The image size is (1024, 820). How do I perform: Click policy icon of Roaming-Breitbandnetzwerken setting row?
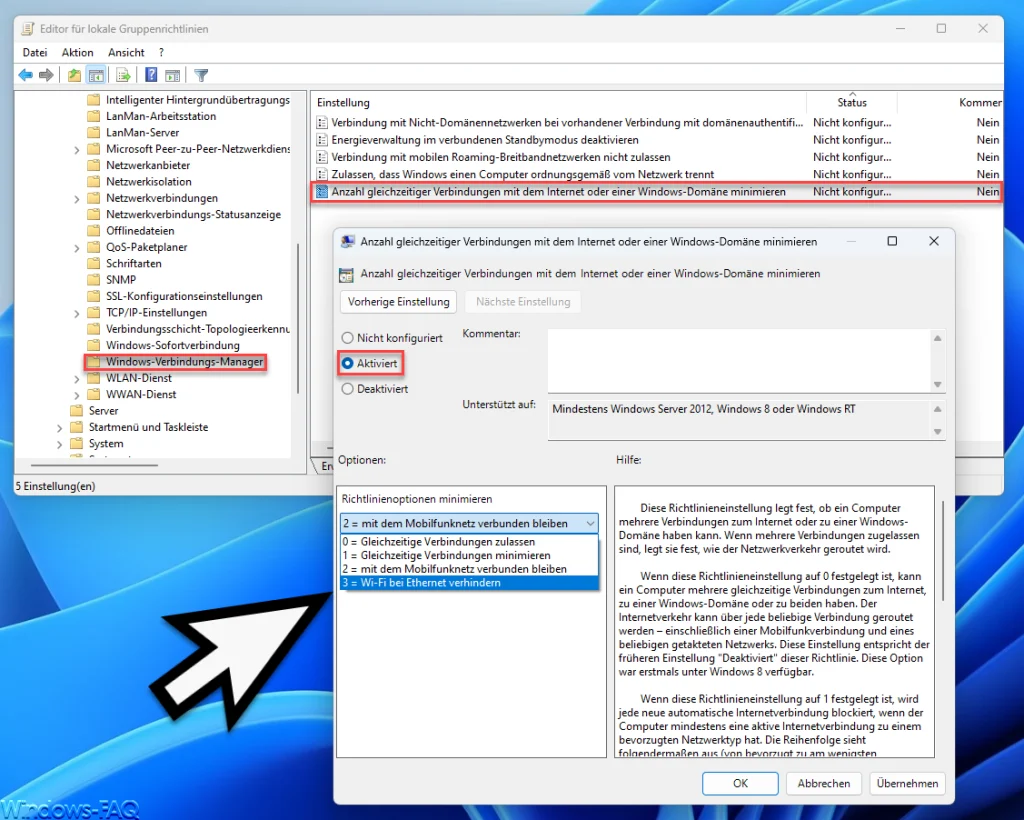[x=321, y=157]
